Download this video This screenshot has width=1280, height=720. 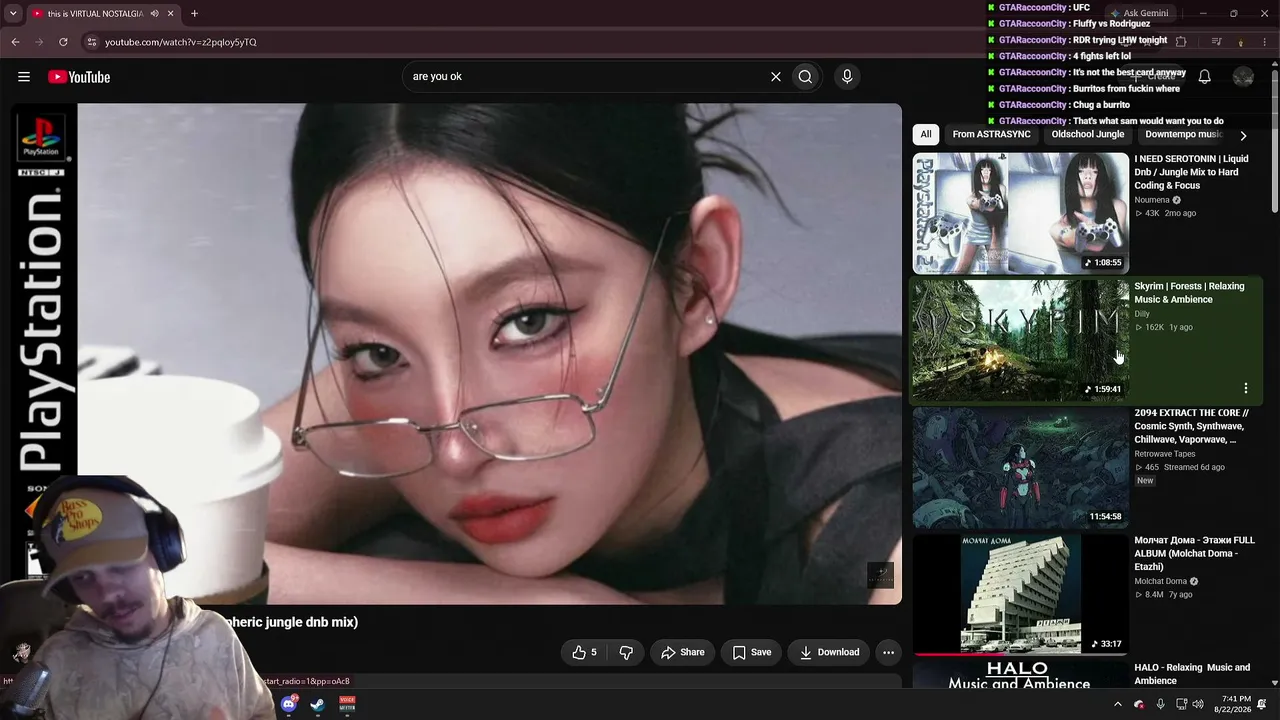pyautogui.click(x=829, y=652)
